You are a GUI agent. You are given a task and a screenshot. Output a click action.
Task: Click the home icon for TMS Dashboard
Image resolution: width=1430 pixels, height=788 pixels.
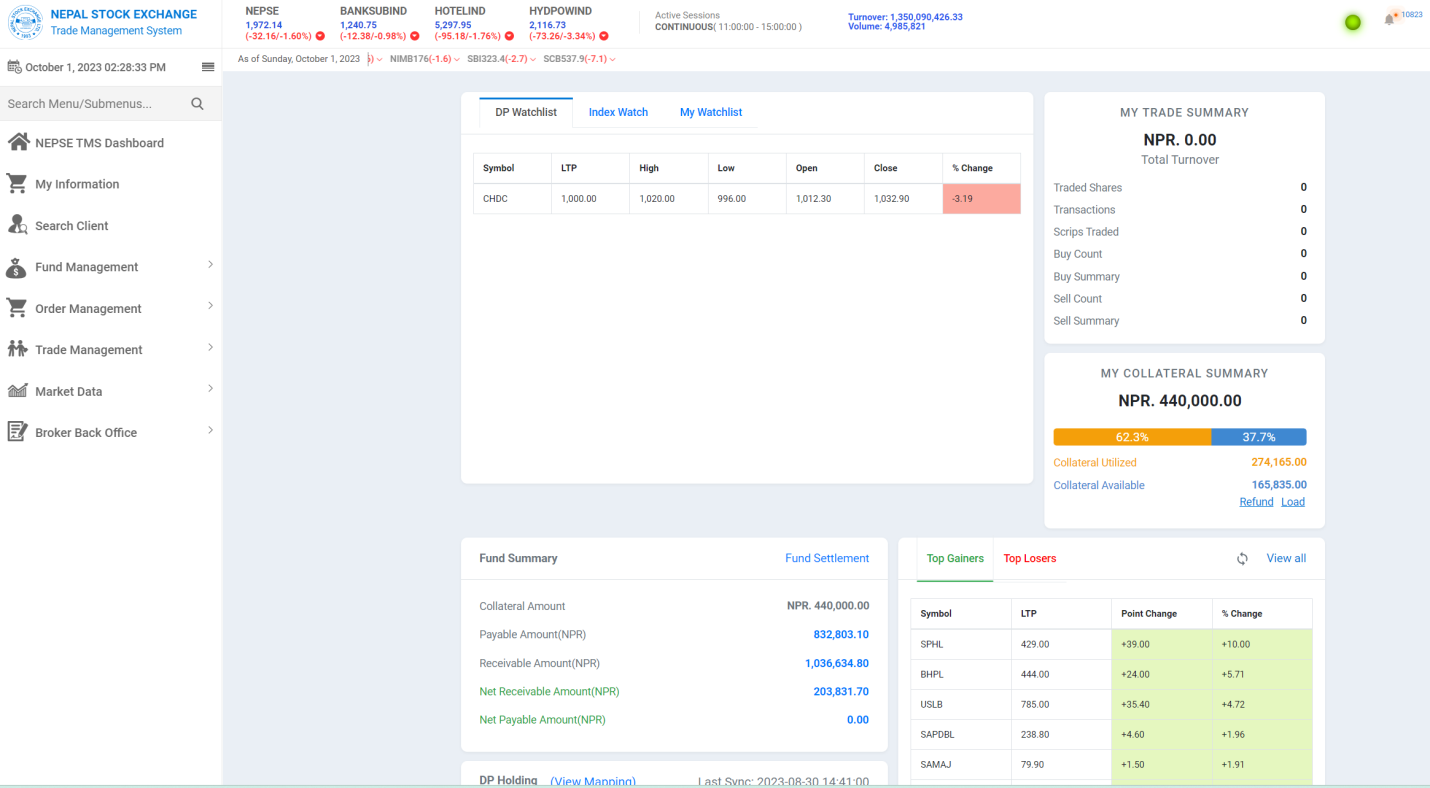[18, 142]
